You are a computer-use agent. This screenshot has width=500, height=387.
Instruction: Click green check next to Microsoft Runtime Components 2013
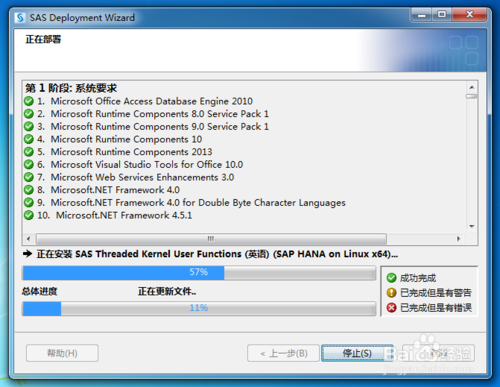coord(29,152)
